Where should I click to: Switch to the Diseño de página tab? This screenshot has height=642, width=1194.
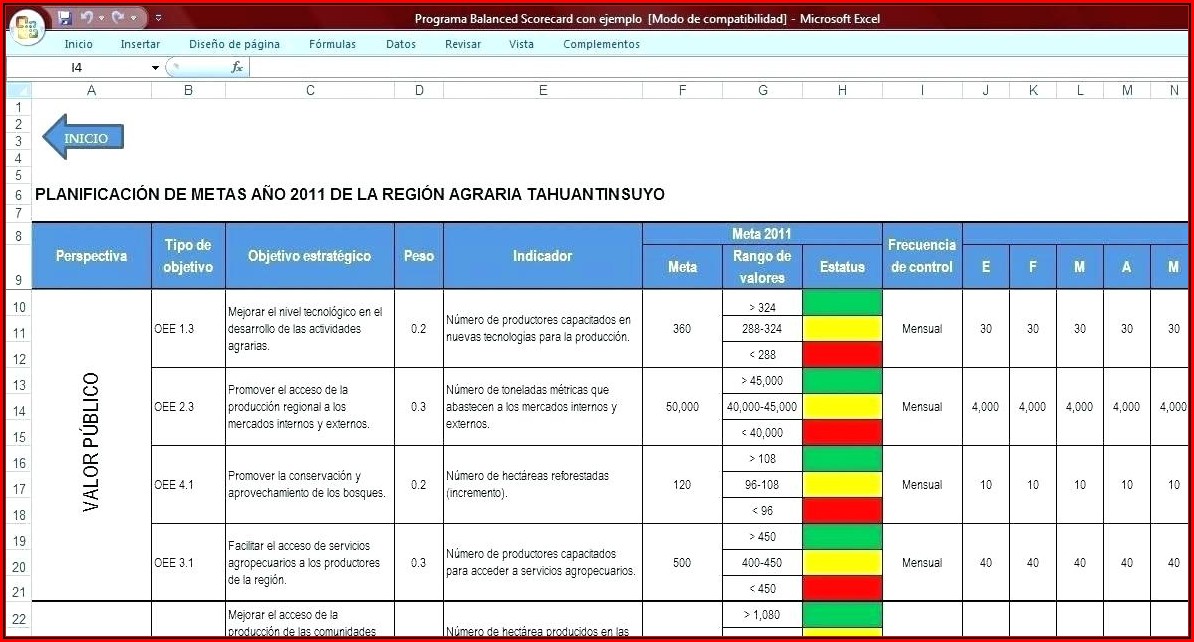tap(234, 44)
